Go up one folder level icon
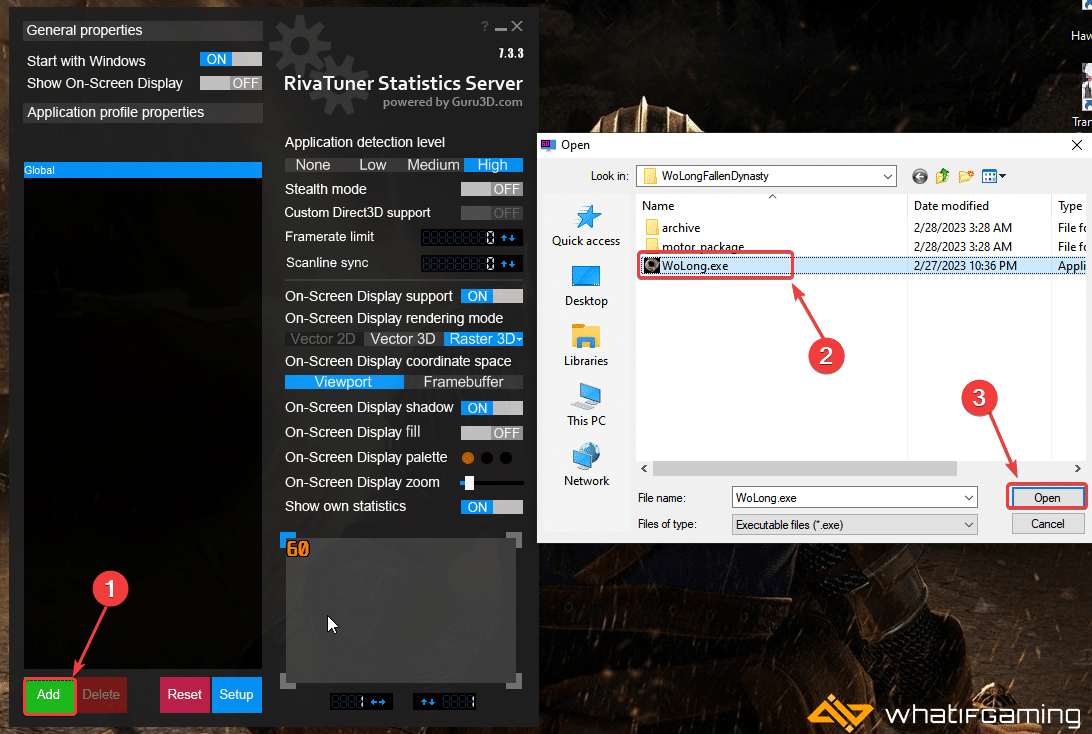The width and height of the screenshot is (1092, 734). tap(942, 176)
